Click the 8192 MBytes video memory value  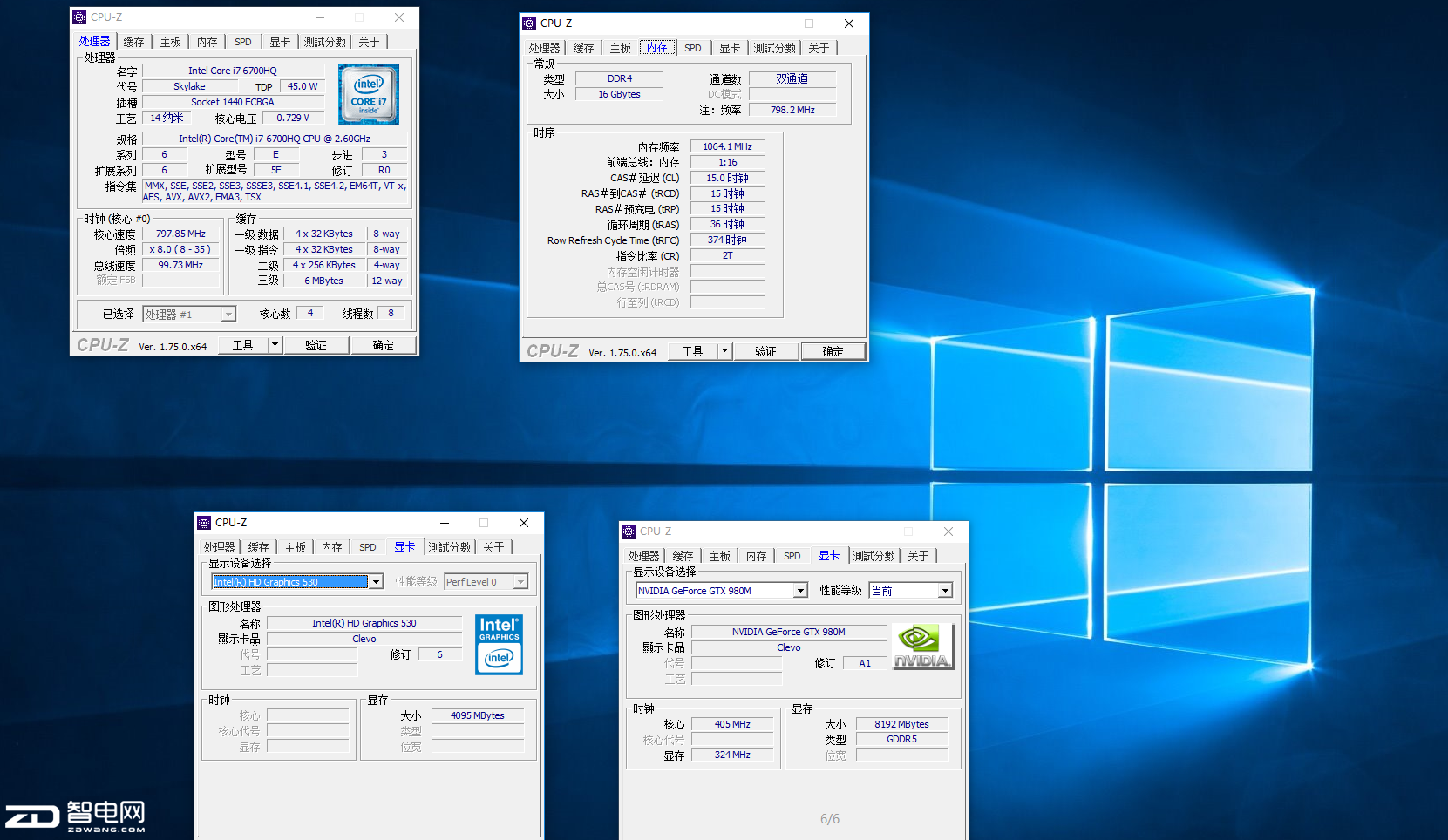pyautogui.click(x=901, y=724)
